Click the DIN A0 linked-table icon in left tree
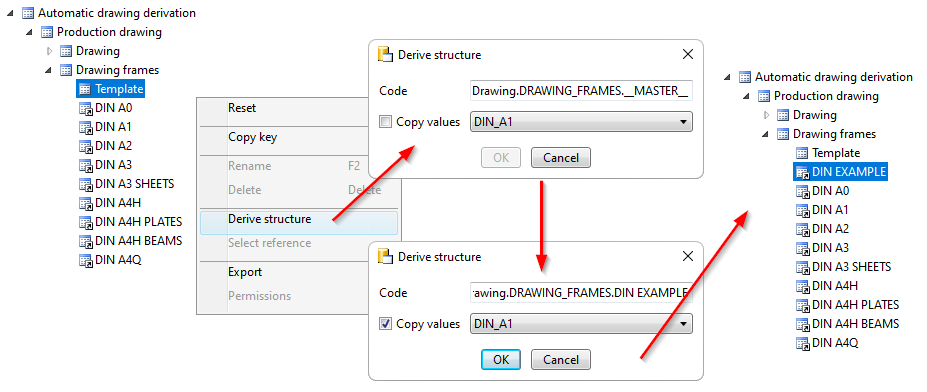927x392 pixels. click(86, 108)
